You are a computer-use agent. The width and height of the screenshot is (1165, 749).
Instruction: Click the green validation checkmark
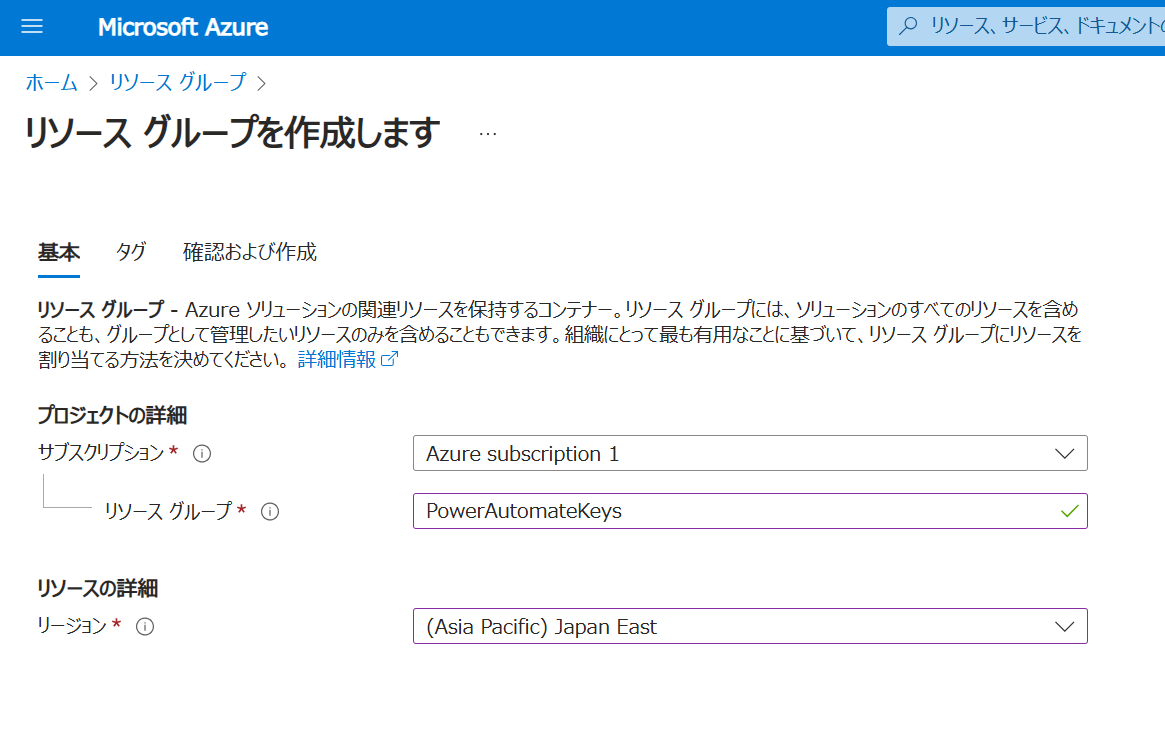pyautogui.click(x=1070, y=511)
